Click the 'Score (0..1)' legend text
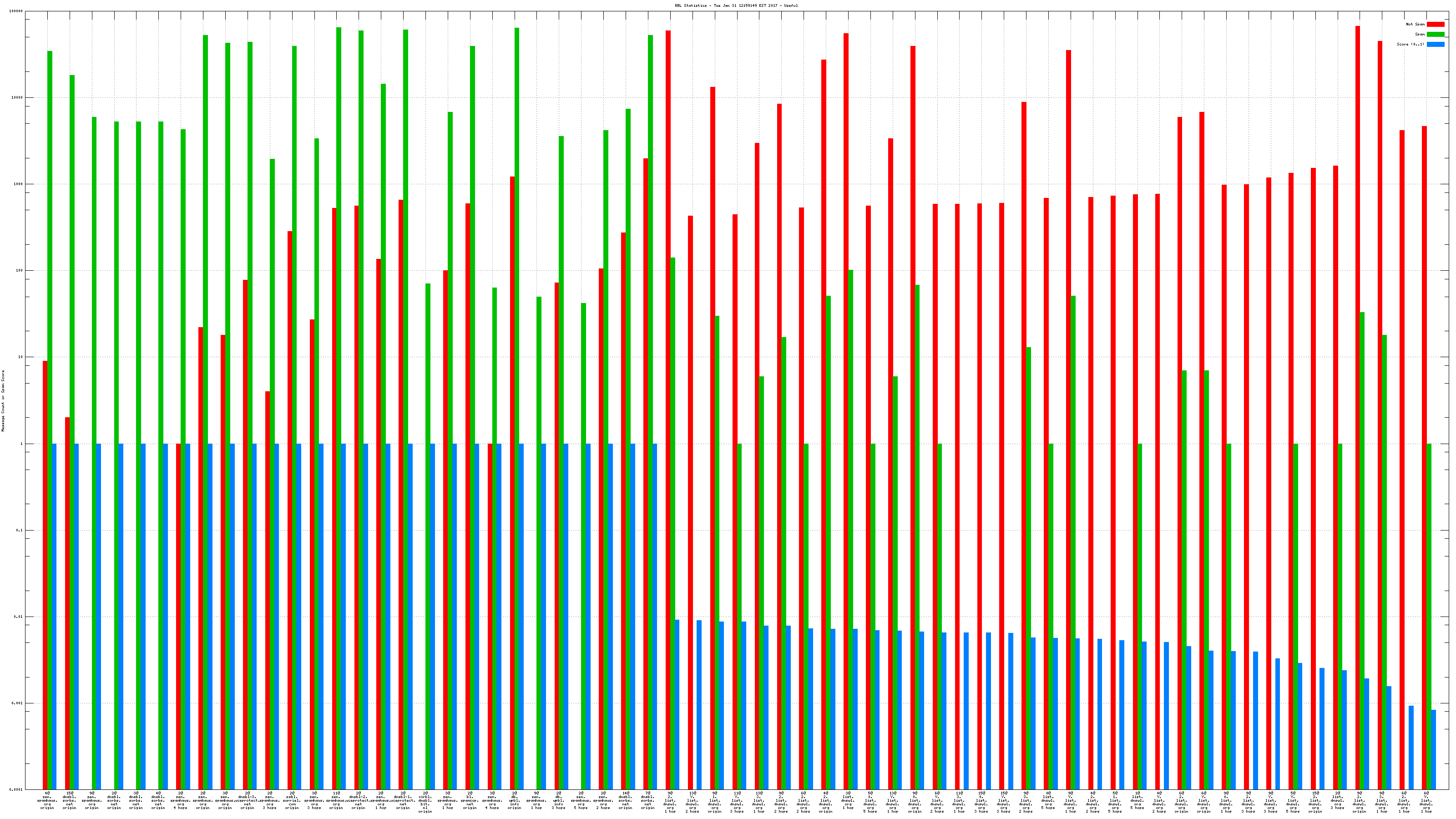The height and width of the screenshot is (819, 1456). (1410, 44)
